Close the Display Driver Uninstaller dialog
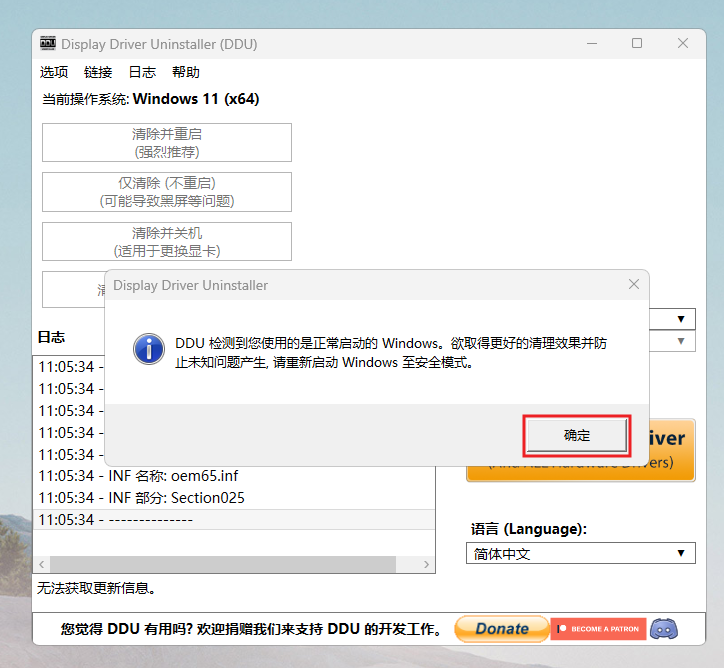 click(x=634, y=284)
